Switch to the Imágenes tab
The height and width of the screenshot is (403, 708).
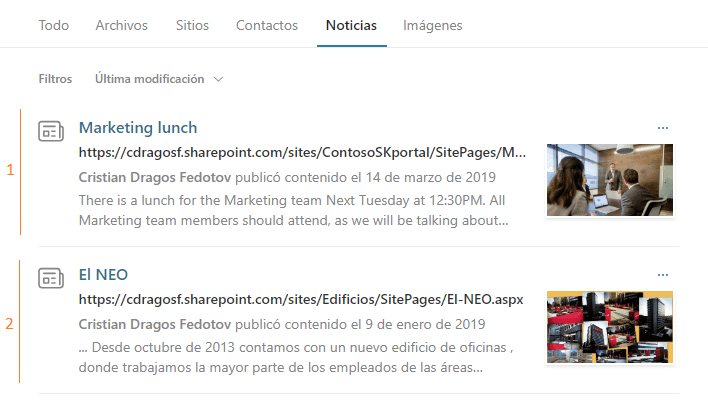coord(433,25)
